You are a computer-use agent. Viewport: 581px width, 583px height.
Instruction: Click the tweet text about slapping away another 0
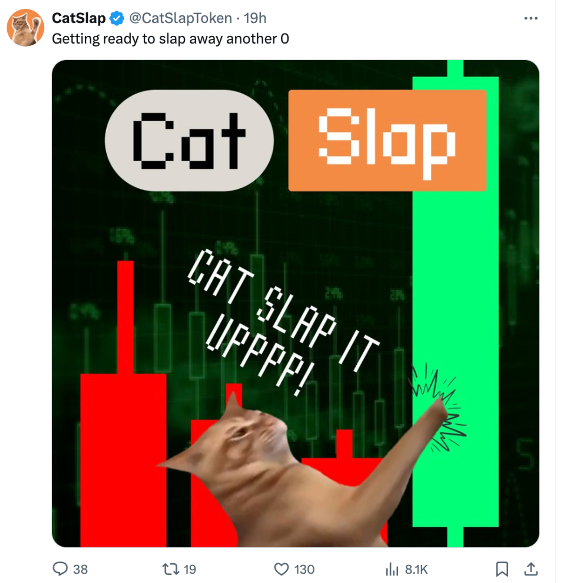point(170,39)
